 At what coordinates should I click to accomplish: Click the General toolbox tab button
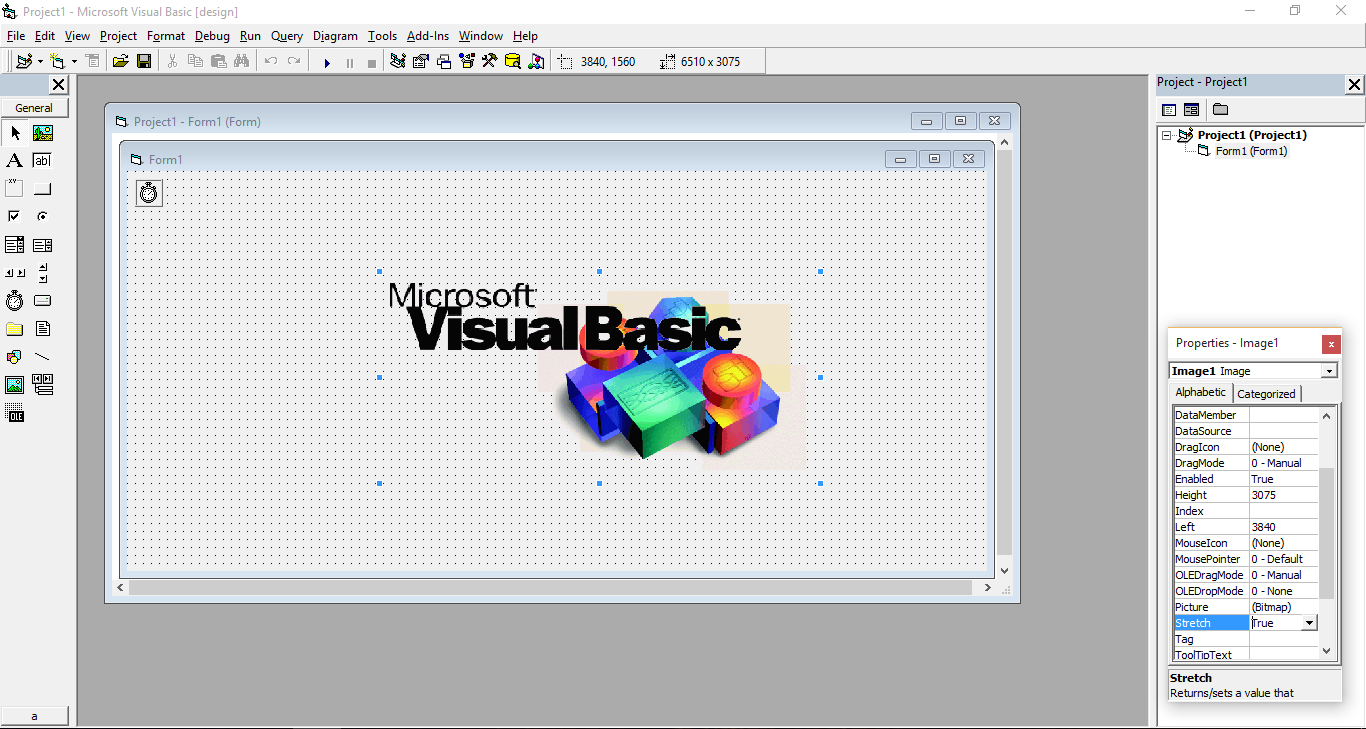click(34, 108)
